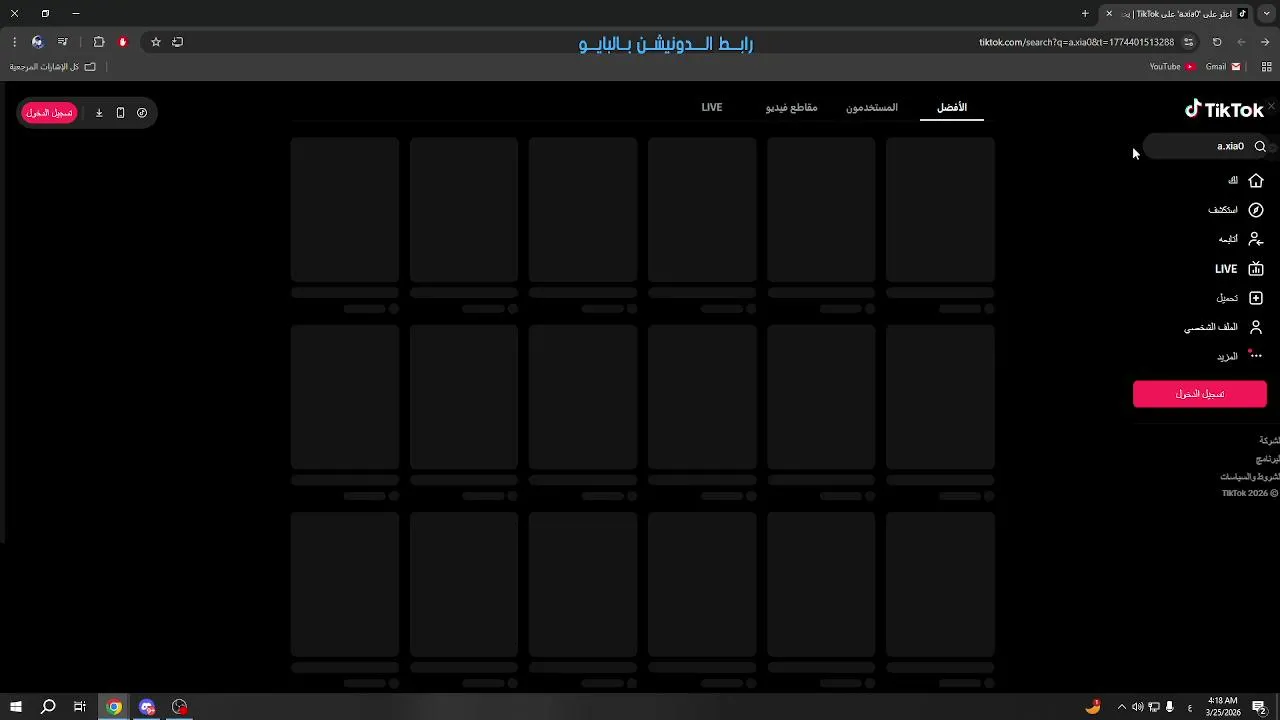
Task: Select the Top (الأفضل) tab
Action: [x=952, y=107]
